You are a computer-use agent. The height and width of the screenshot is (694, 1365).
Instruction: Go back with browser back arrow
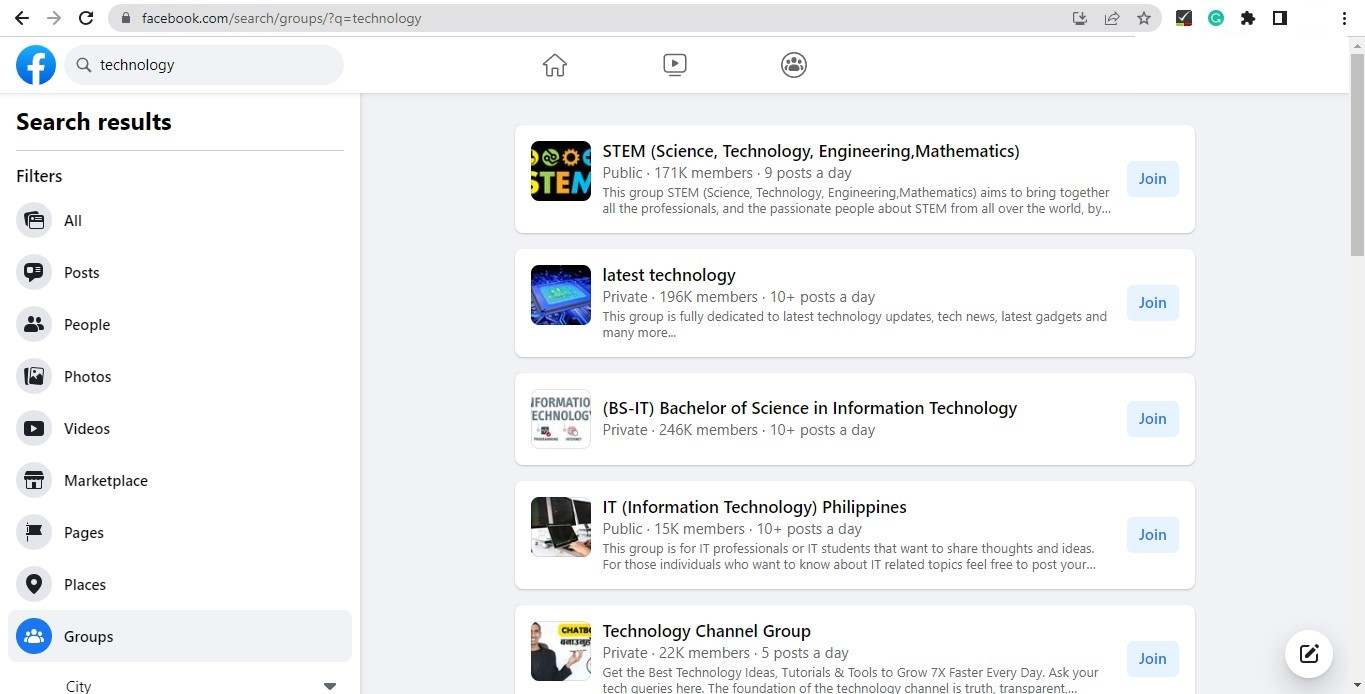[x=21, y=18]
